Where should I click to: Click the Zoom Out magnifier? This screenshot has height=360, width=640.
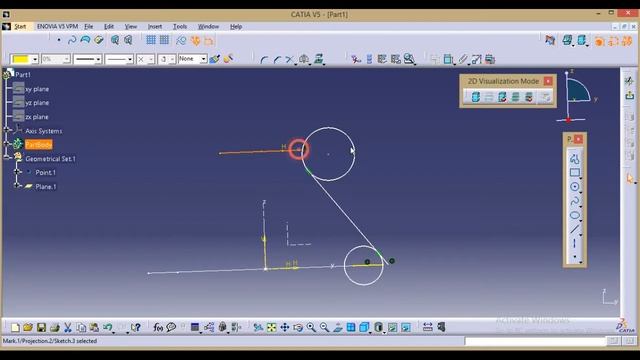point(324,327)
